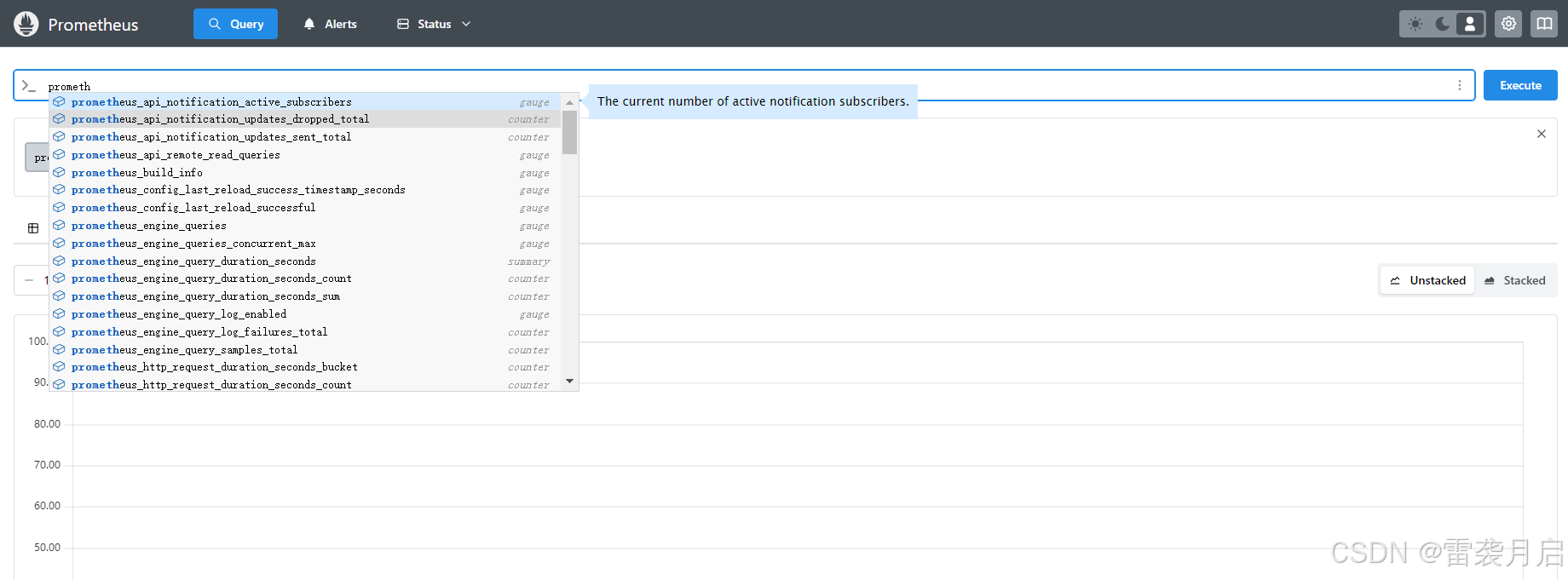Select prometheus_engine_query_log_enabled suggestion
The image size is (1568, 580).
click(x=305, y=314)
